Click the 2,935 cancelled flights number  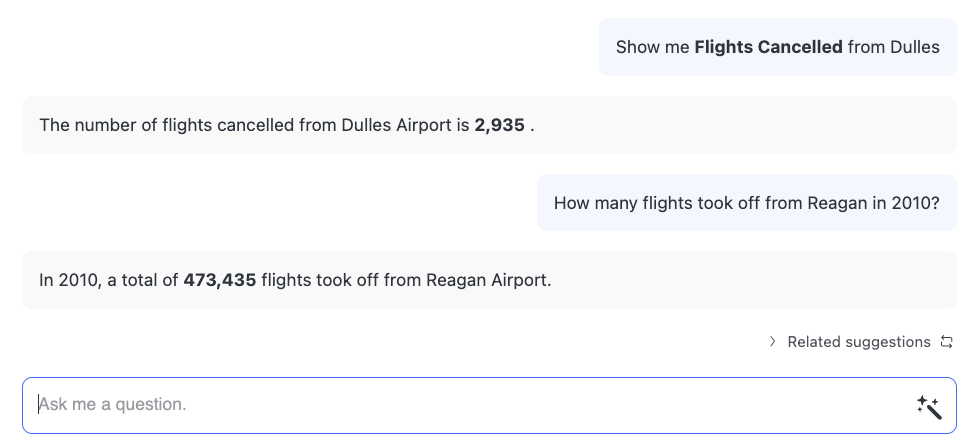499,125
